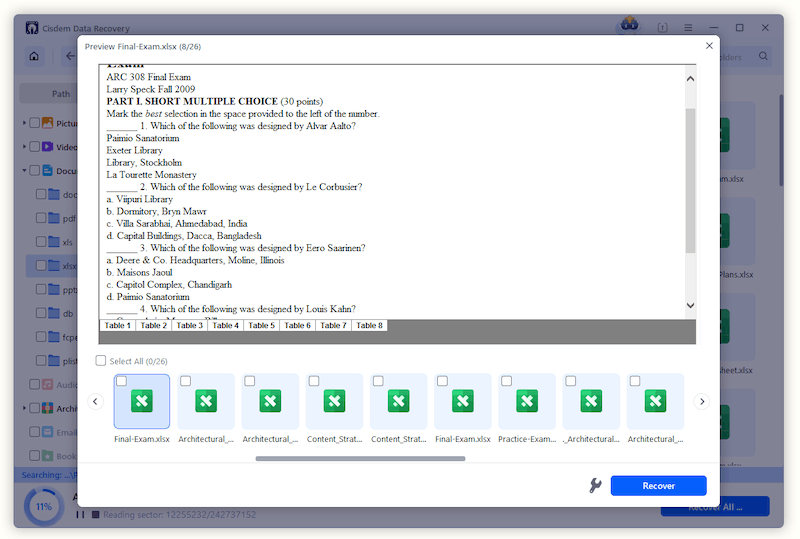Check the fourth thumbnail's Content_Strat checkbox
Viewport: 800px width, 539px height.
314,381
